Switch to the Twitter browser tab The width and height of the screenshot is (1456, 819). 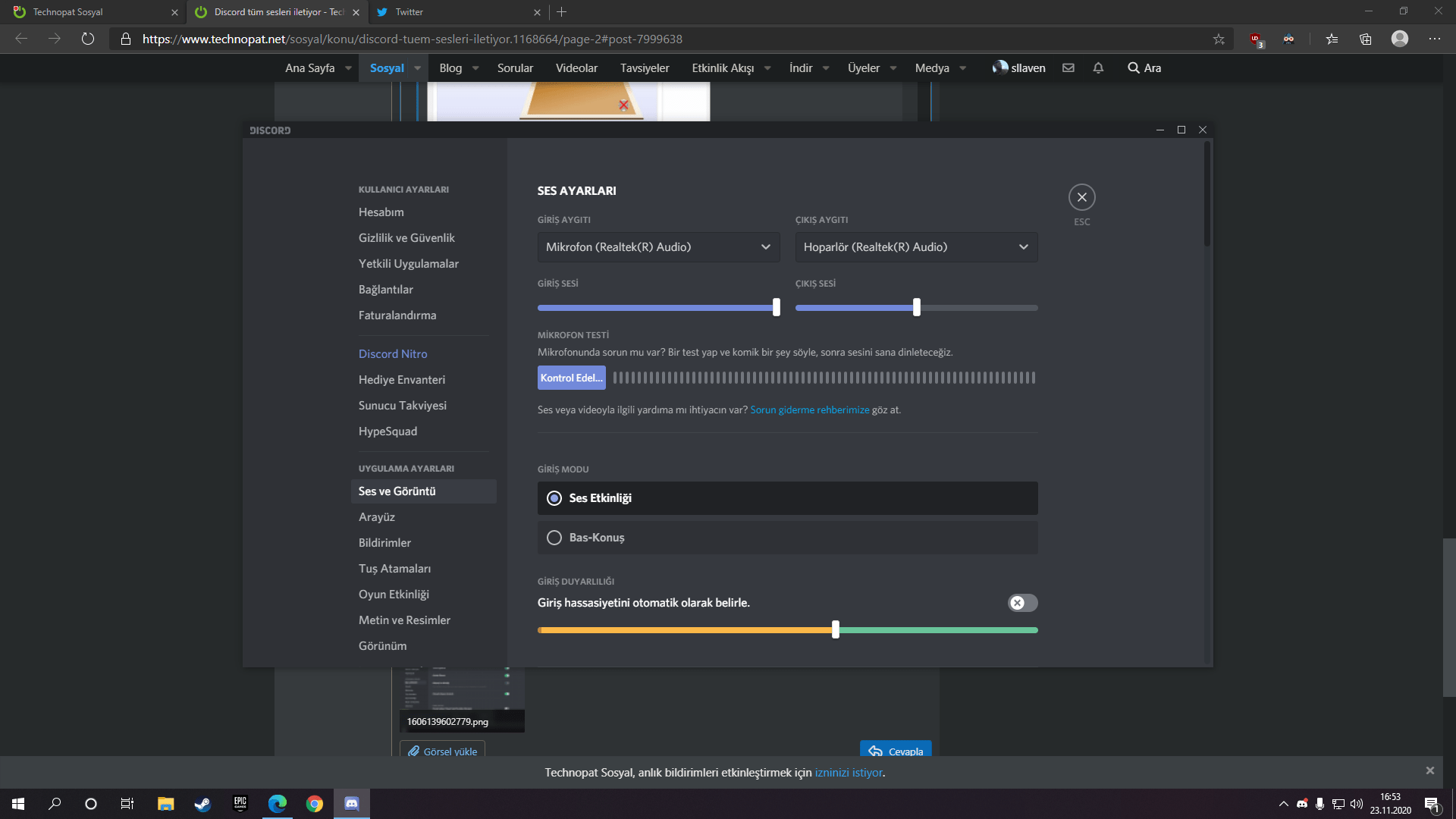(455, 12)
